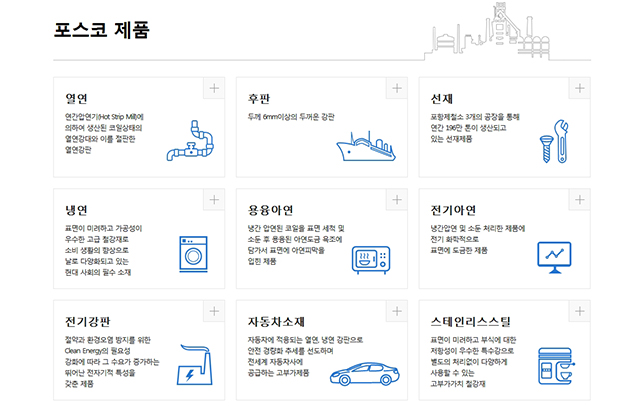Expand the 전기강판 card with plus button

click(x=214, y=311)
